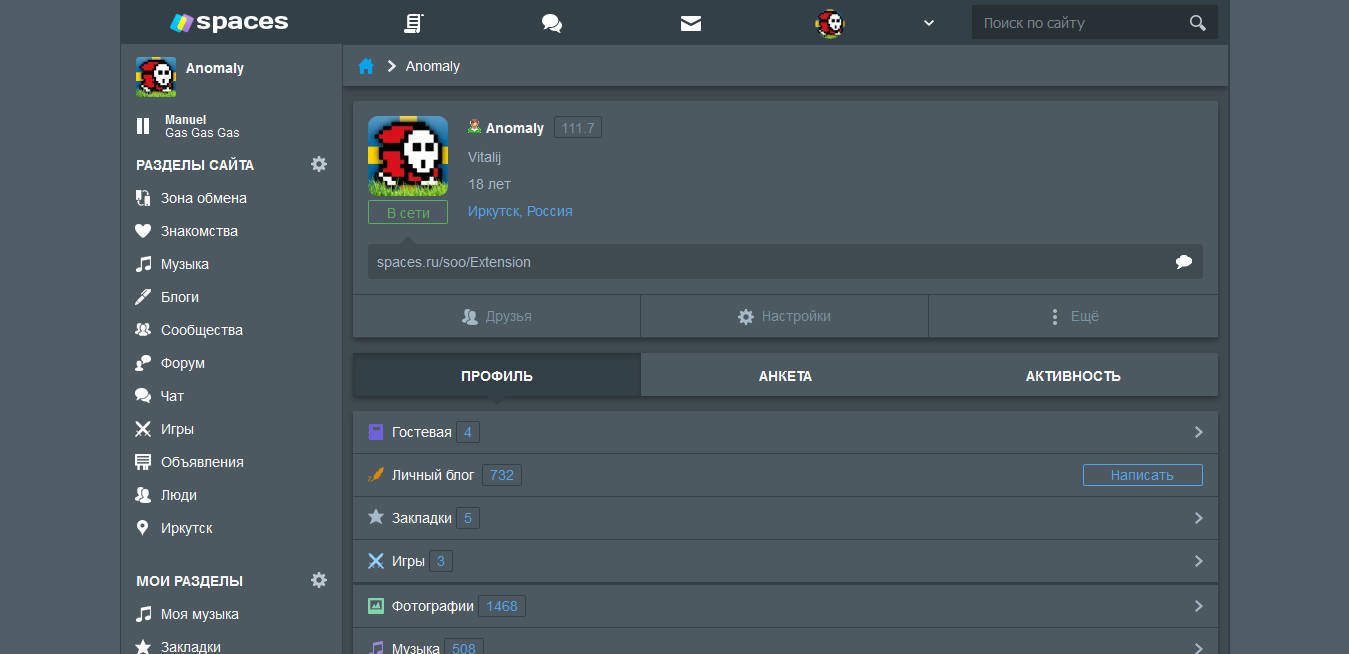Expand the Фотографии row chevron
The height and width of the screenshot is (654, 1349).
pyautogui.click(x=1198, y=605)
